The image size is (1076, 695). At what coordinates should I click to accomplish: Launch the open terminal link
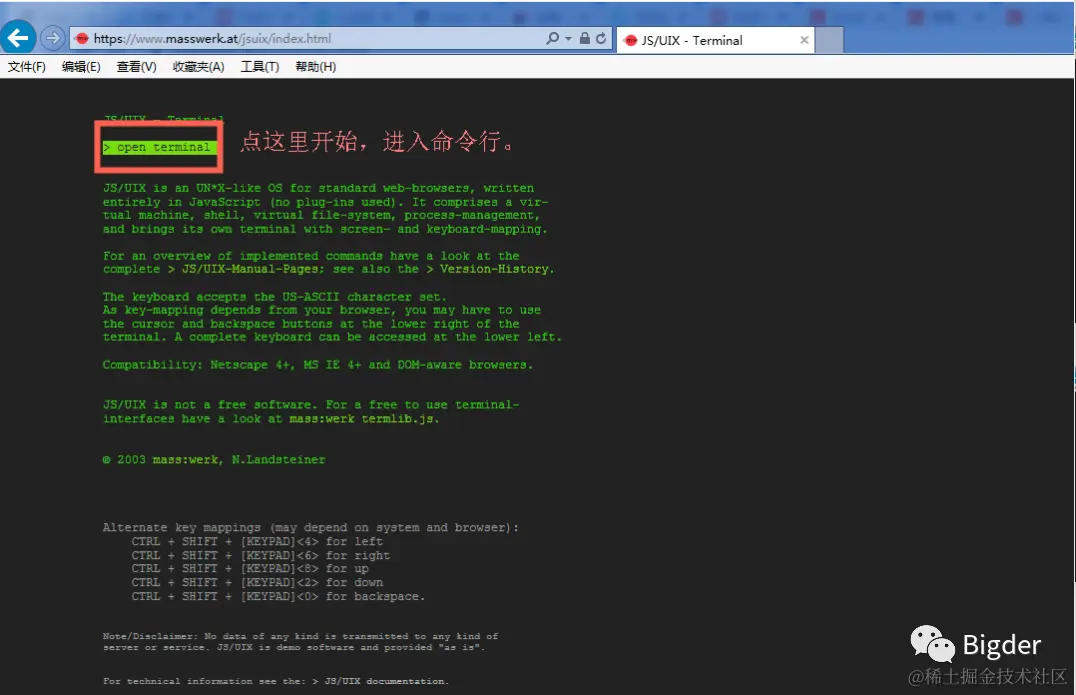(159, 147)
